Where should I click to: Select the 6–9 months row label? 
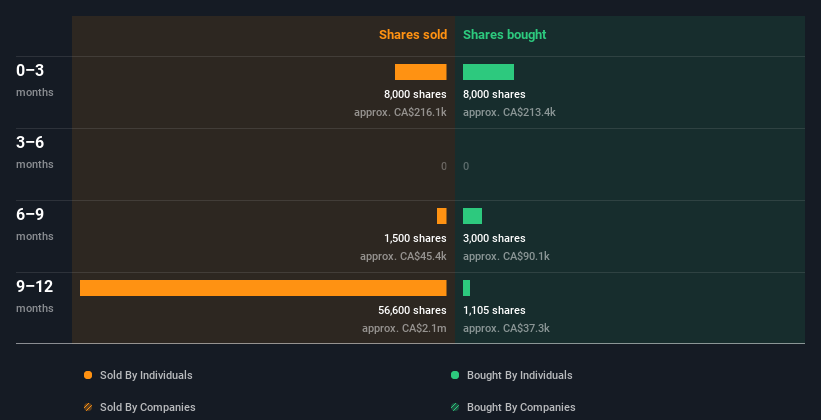[x=35, y=224]
